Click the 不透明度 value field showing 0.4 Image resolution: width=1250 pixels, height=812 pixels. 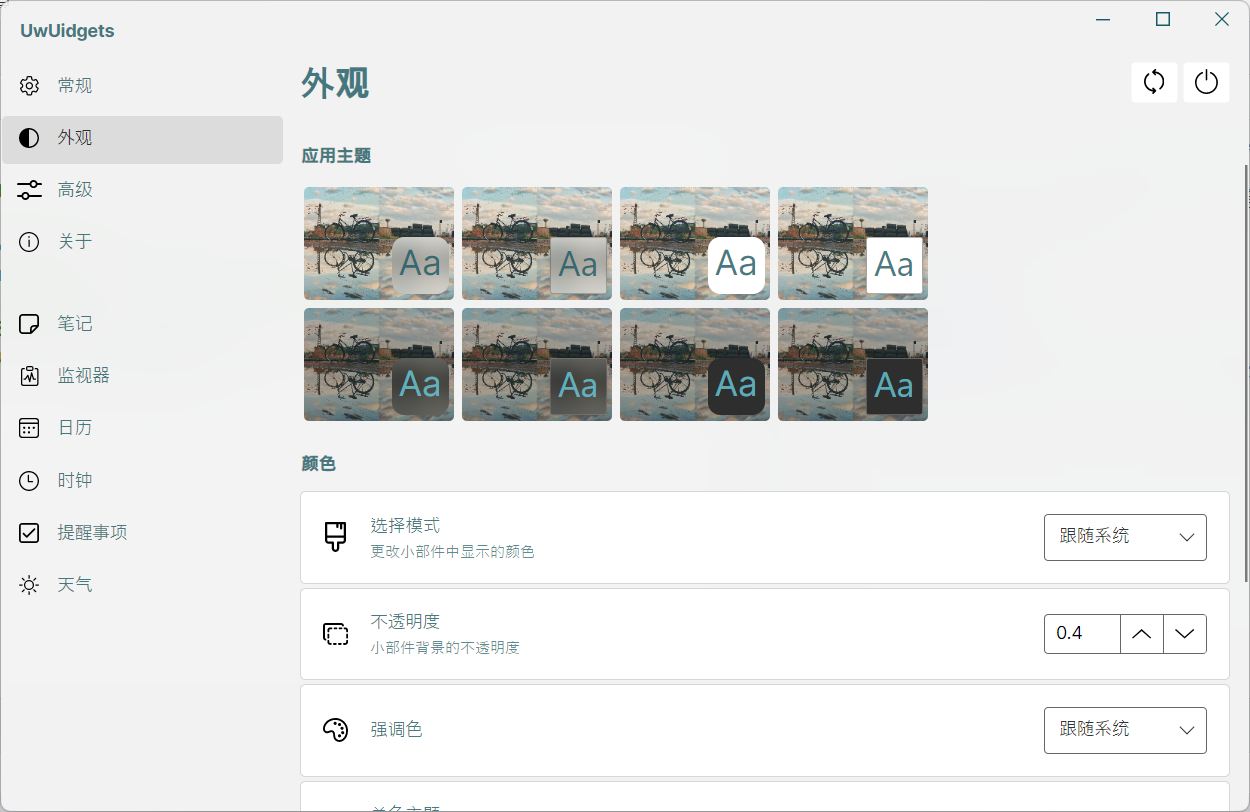[1082, 634]
